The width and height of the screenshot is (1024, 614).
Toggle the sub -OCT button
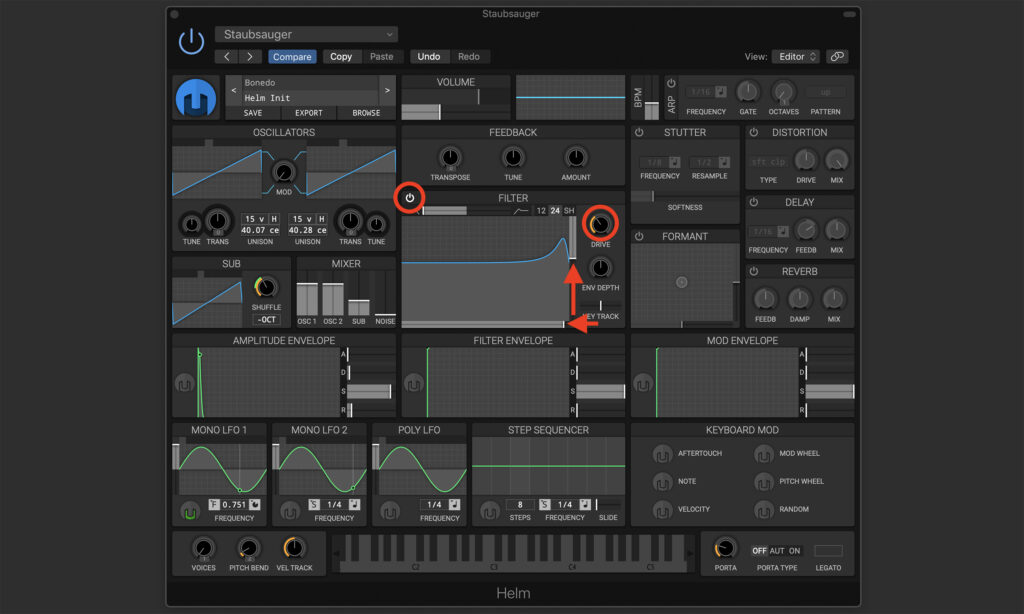coord(266,320)
